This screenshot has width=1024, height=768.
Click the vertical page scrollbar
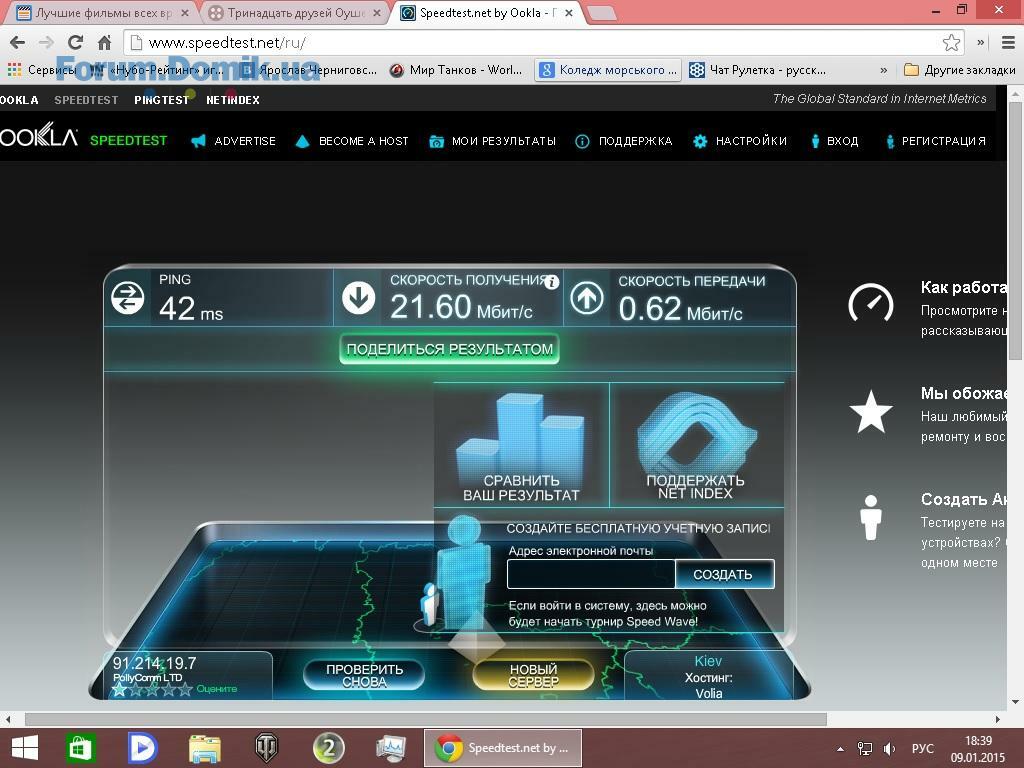pyautogui.click(x=1016, y=229)
